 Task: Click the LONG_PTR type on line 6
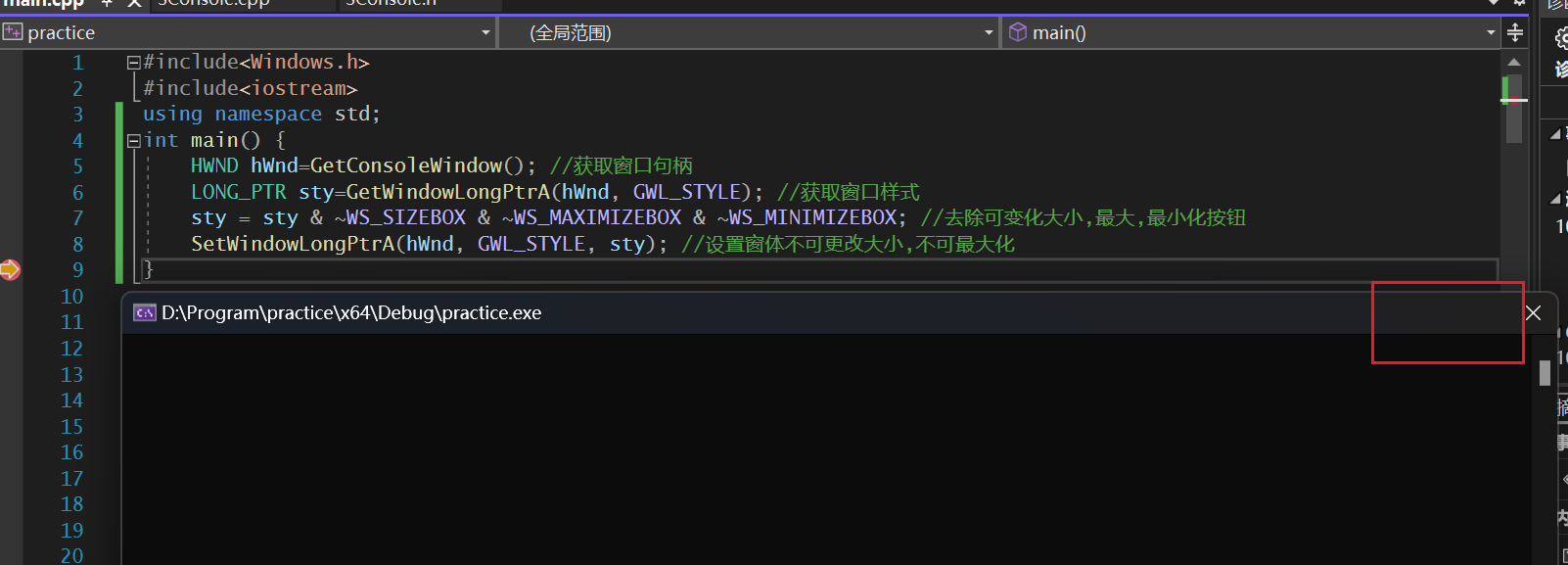[x=239, y=192]
